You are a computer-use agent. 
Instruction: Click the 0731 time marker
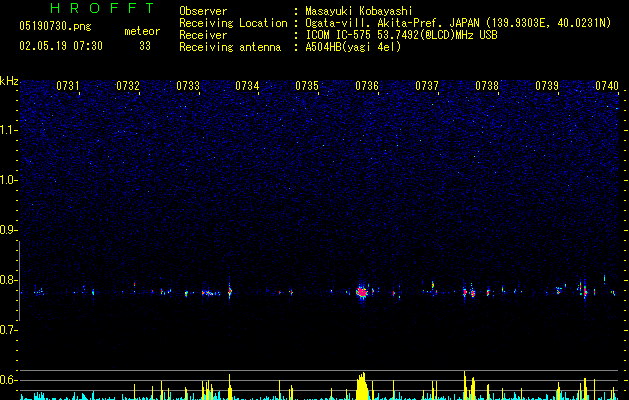(67, 86)
